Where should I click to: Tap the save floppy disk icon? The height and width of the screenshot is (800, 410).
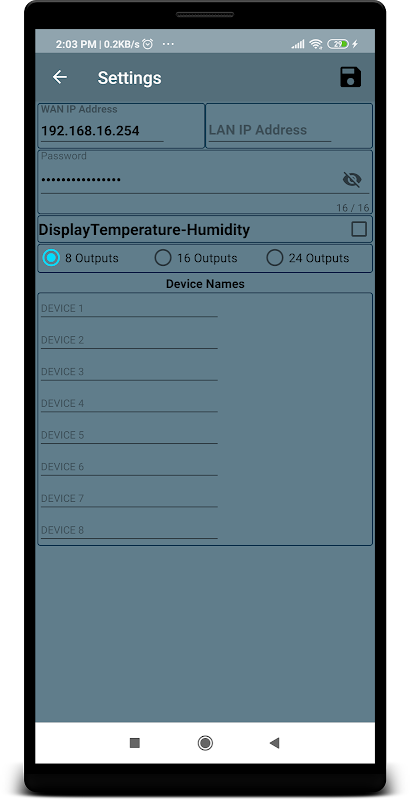pyautogui.click(x=350, y=77)
